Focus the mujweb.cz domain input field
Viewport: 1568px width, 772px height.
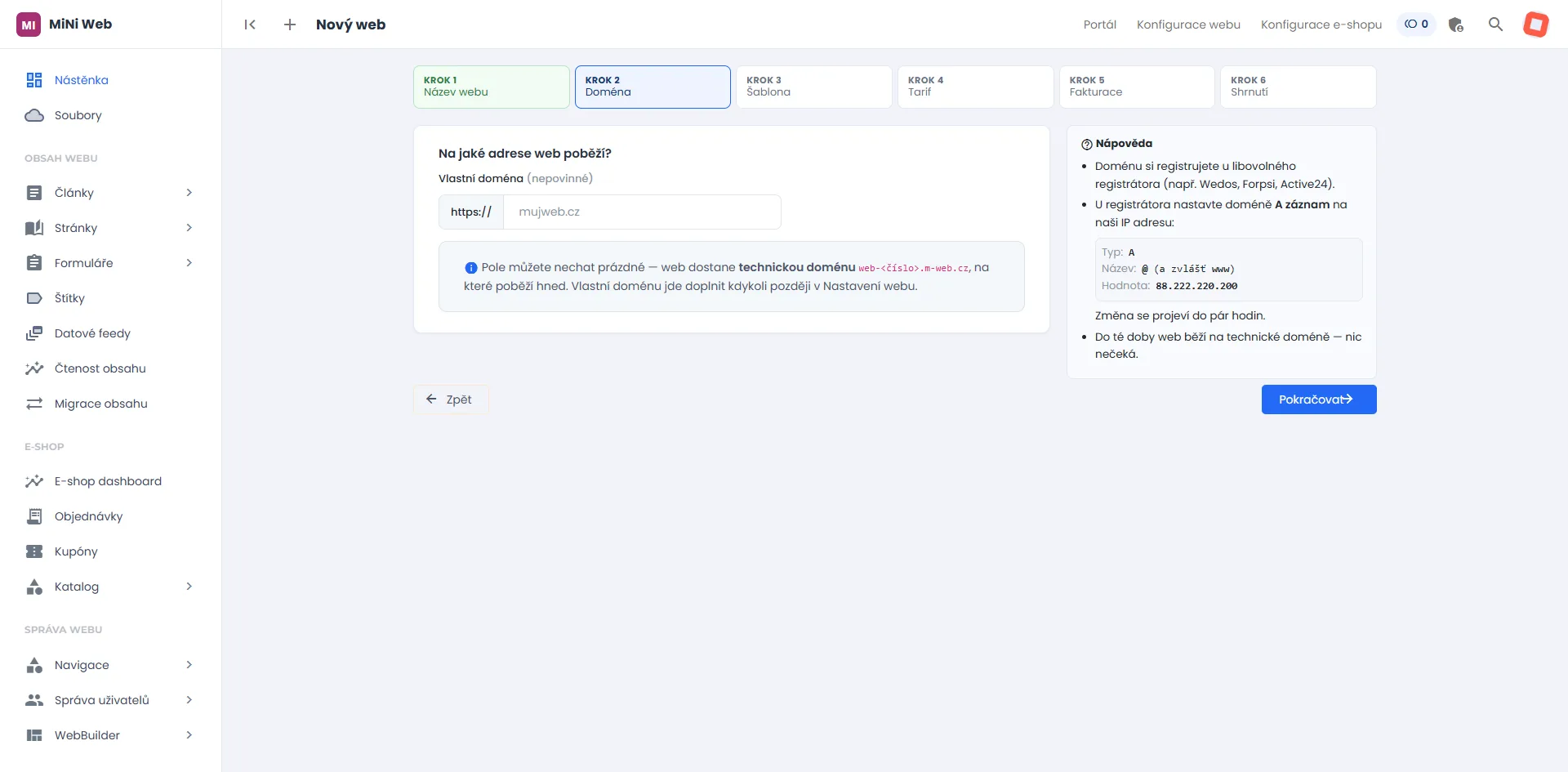(642, 212)
